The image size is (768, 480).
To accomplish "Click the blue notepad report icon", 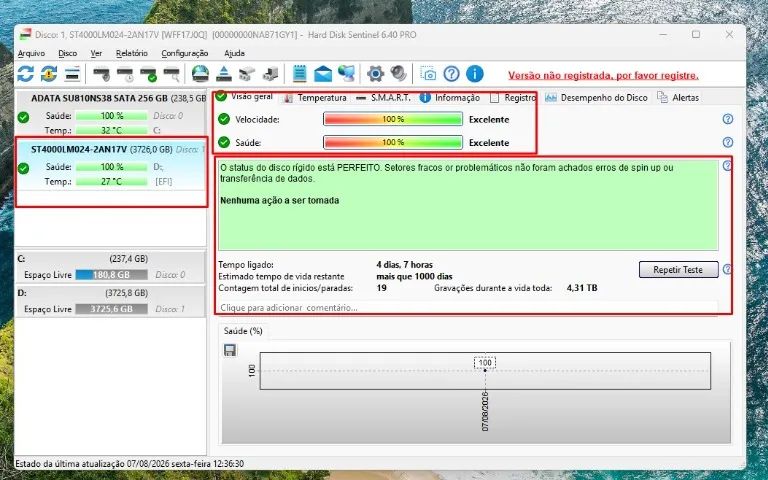I will [299, 74].
